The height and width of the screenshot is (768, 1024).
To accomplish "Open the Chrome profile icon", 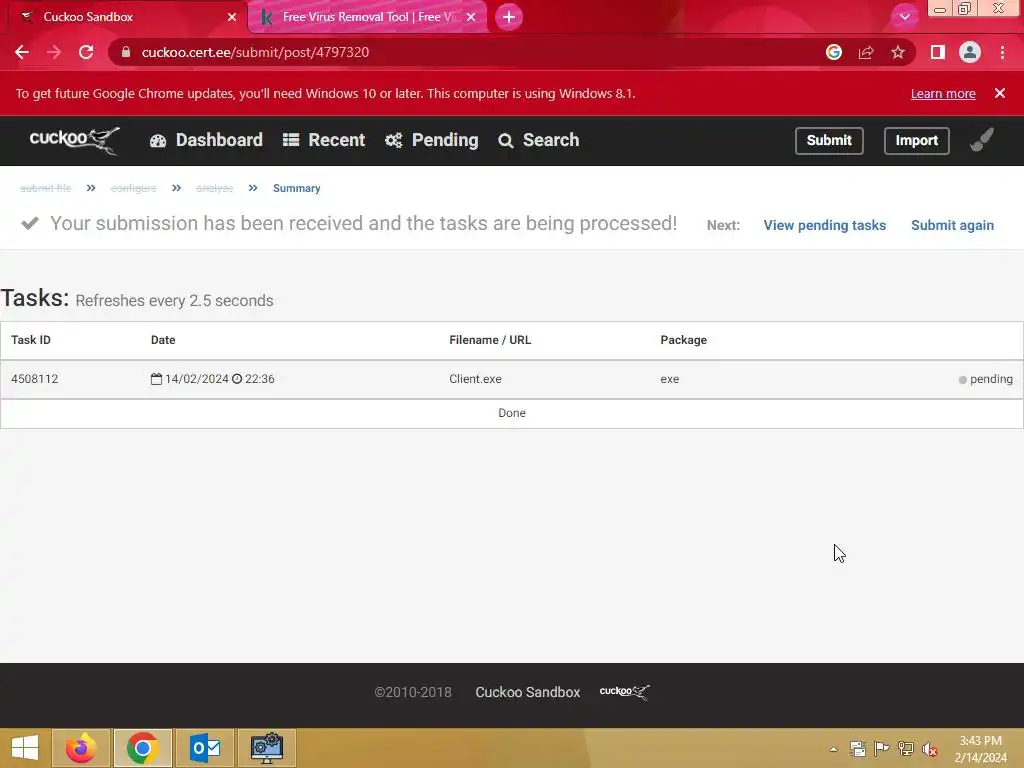I will click(x=970, y=52).
